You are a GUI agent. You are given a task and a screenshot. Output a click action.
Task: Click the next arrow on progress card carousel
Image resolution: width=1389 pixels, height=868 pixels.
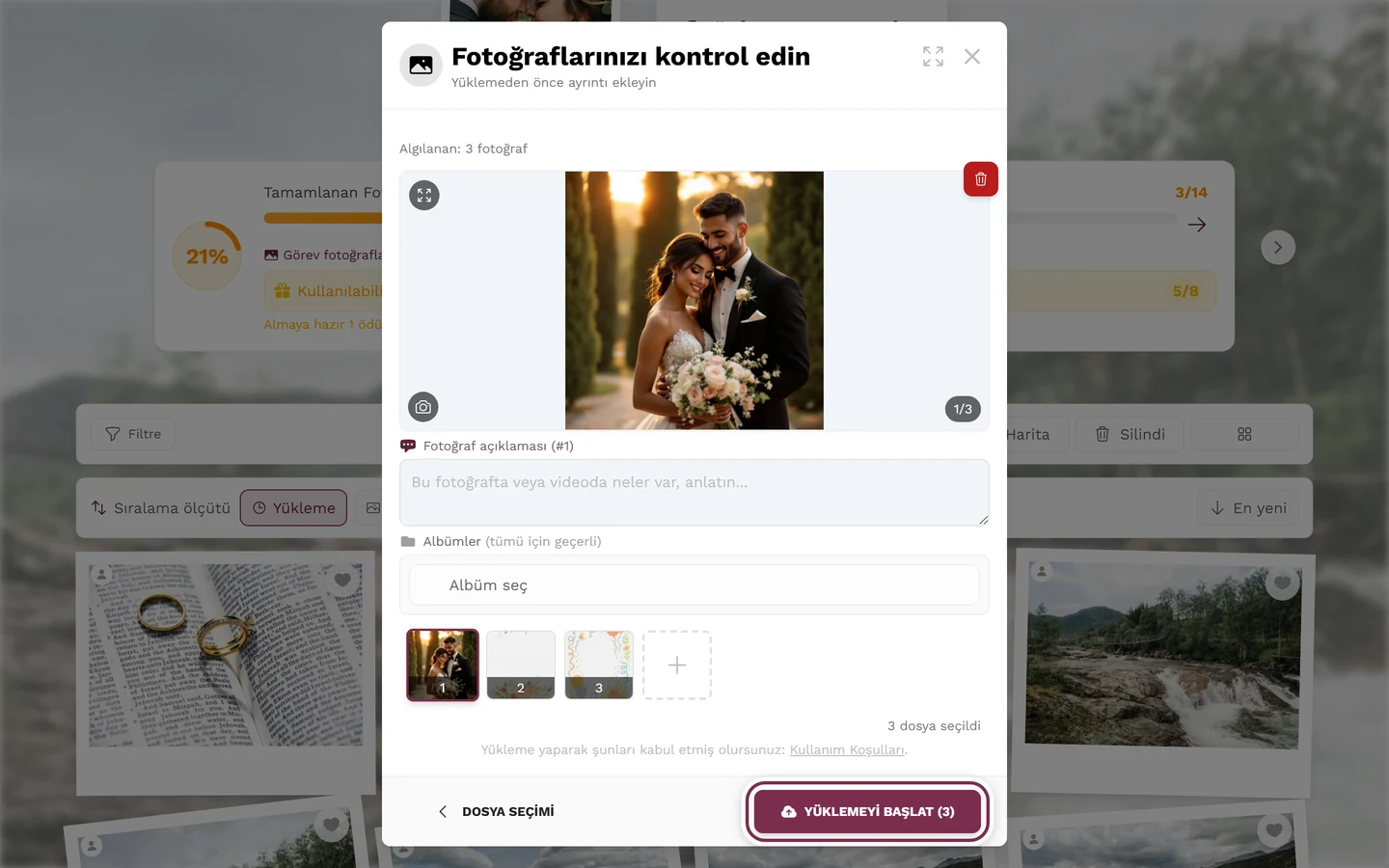coord(1278,248)
